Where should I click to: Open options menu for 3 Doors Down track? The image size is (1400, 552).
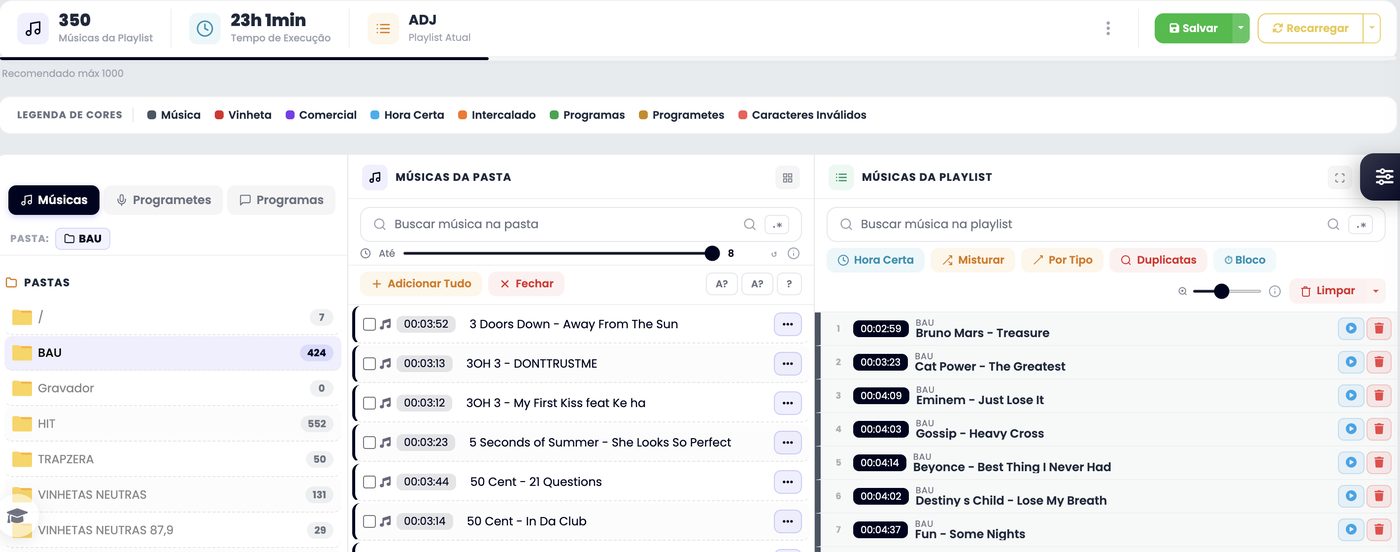(787, 324)
